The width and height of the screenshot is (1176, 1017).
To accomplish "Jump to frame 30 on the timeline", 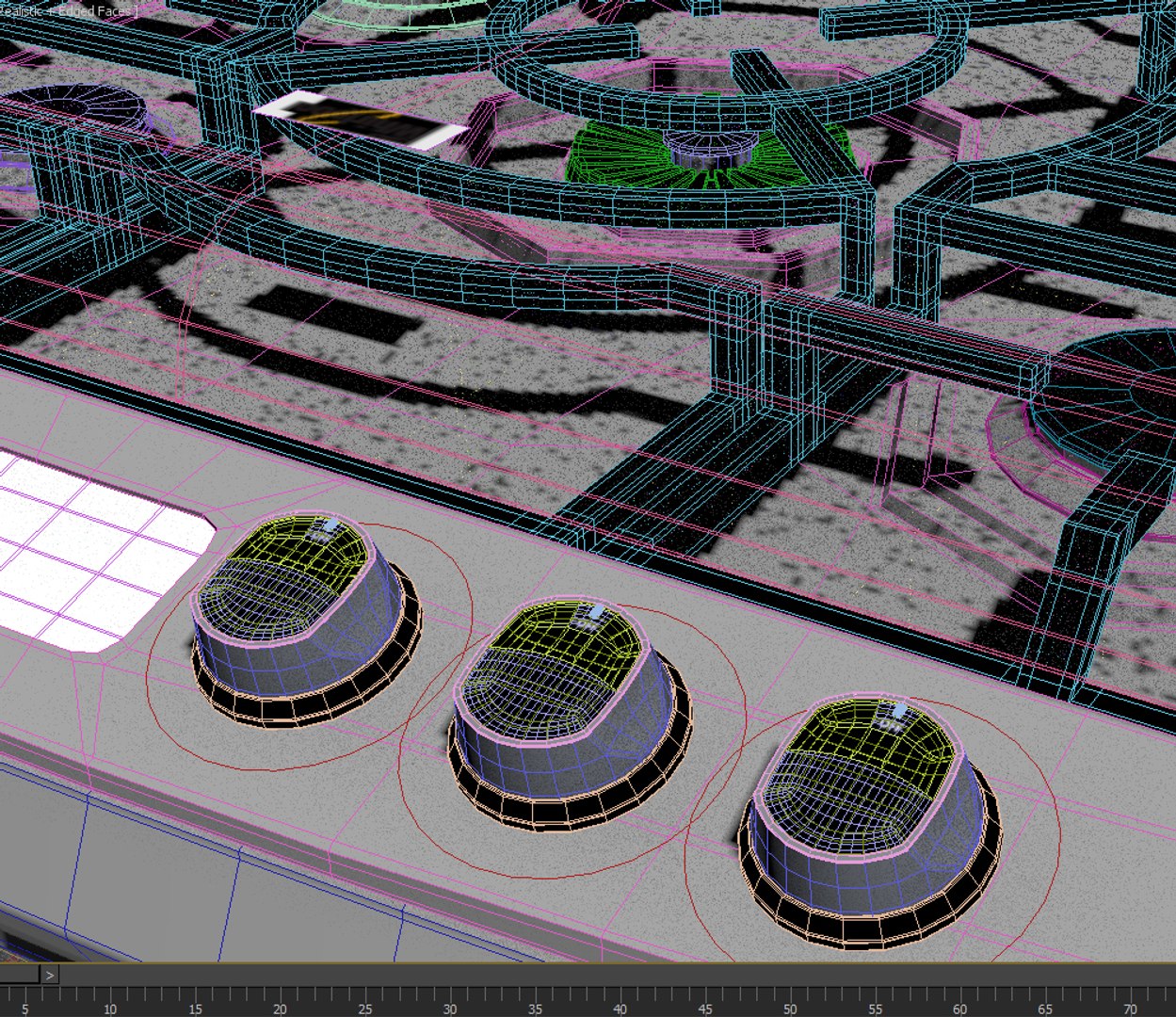I will pos(449,1009).
